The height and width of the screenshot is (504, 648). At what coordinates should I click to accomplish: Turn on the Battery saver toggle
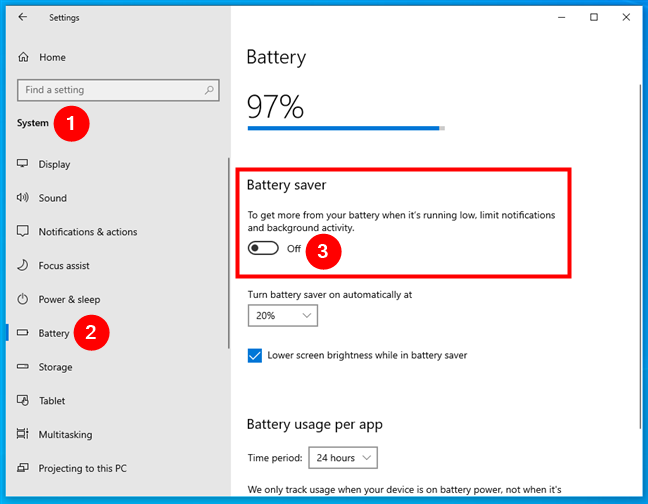click(263, 248)
